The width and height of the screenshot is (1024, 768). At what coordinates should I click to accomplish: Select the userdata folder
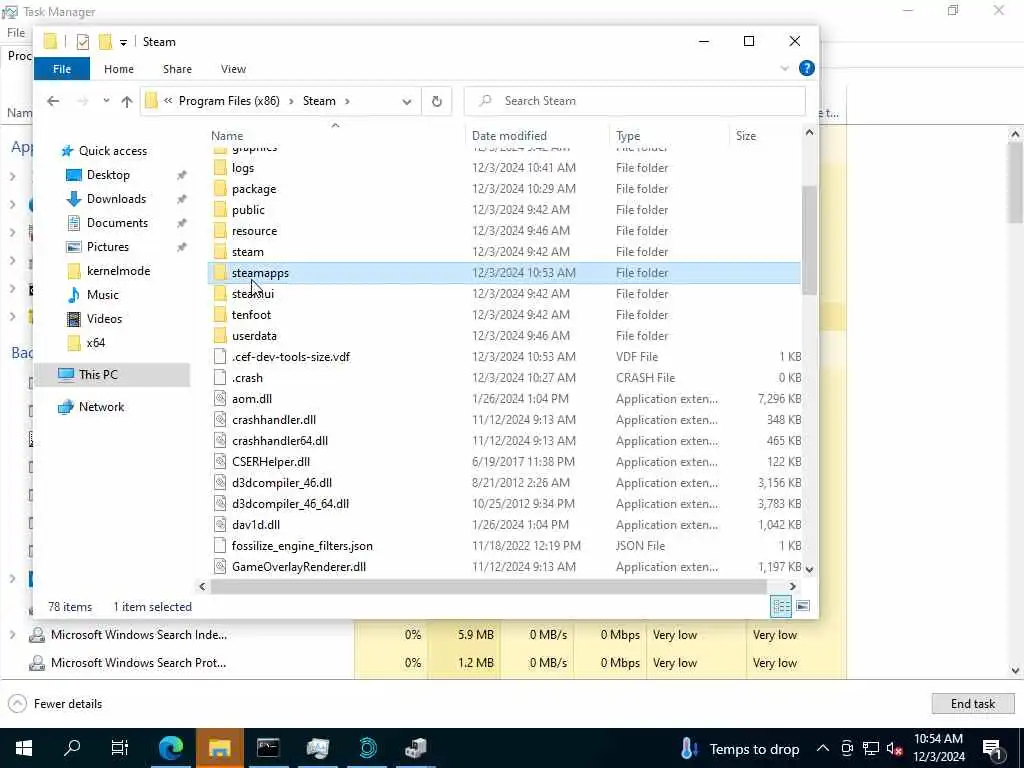tap(504, 336)
